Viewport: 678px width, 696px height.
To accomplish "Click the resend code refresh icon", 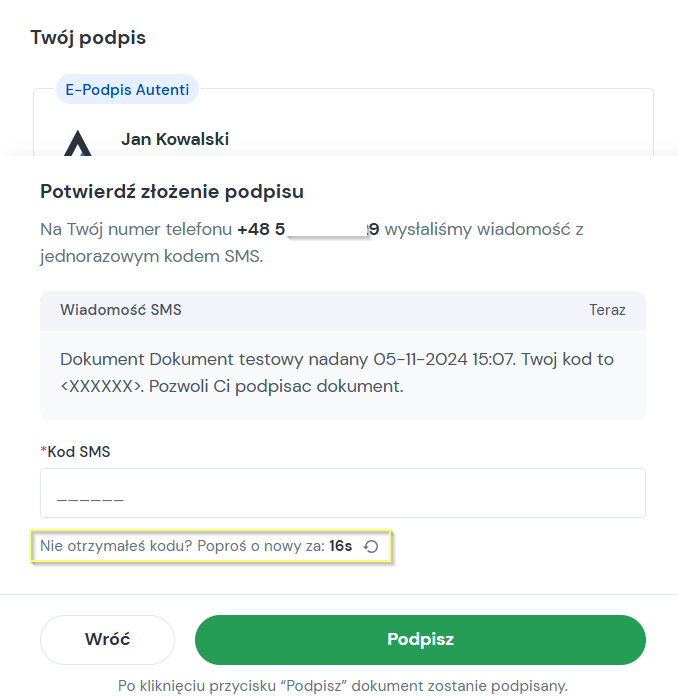I will tap(371, 546).
